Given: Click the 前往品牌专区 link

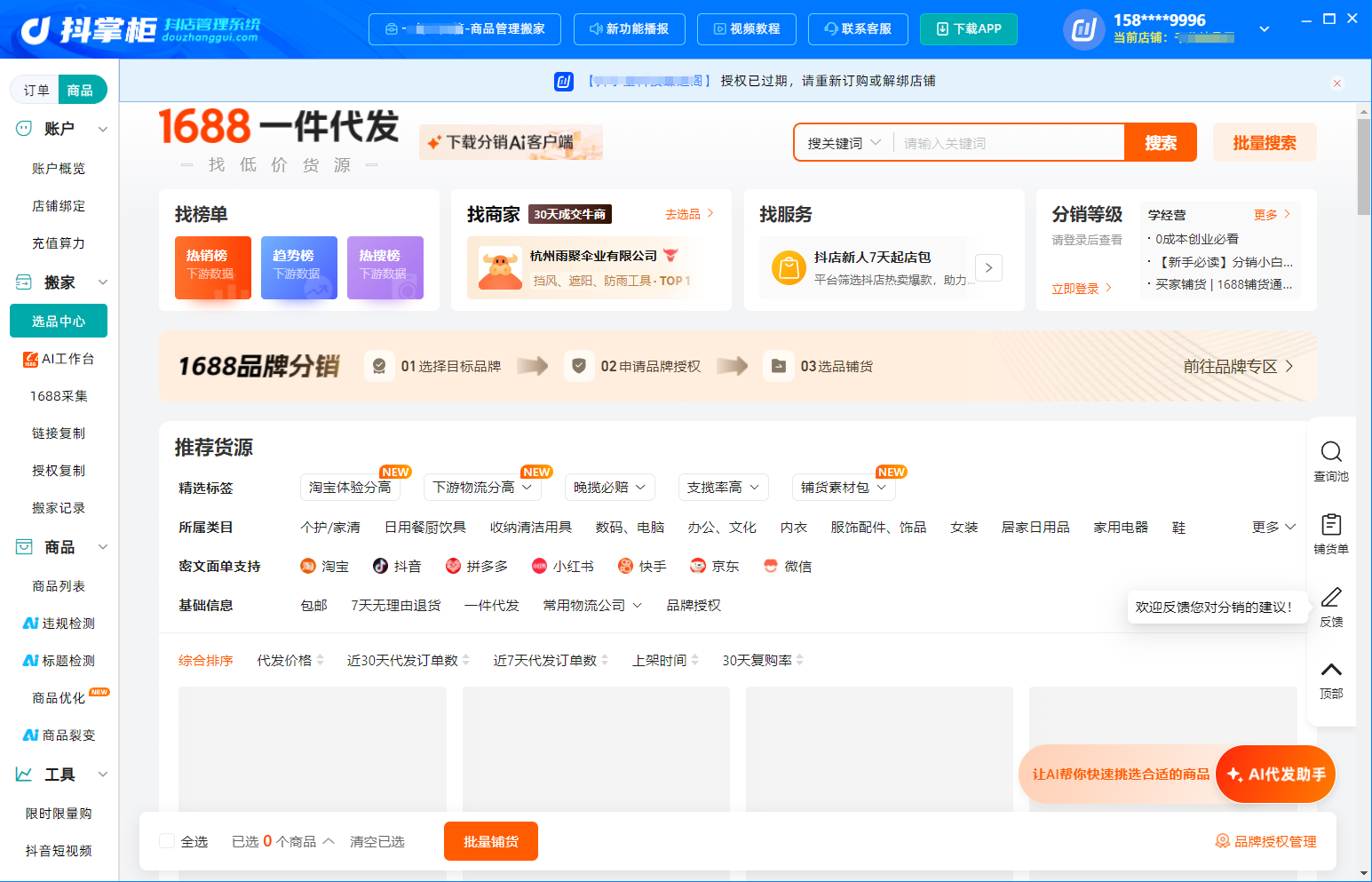Looking at the screenshot, I should (1238, 366).
